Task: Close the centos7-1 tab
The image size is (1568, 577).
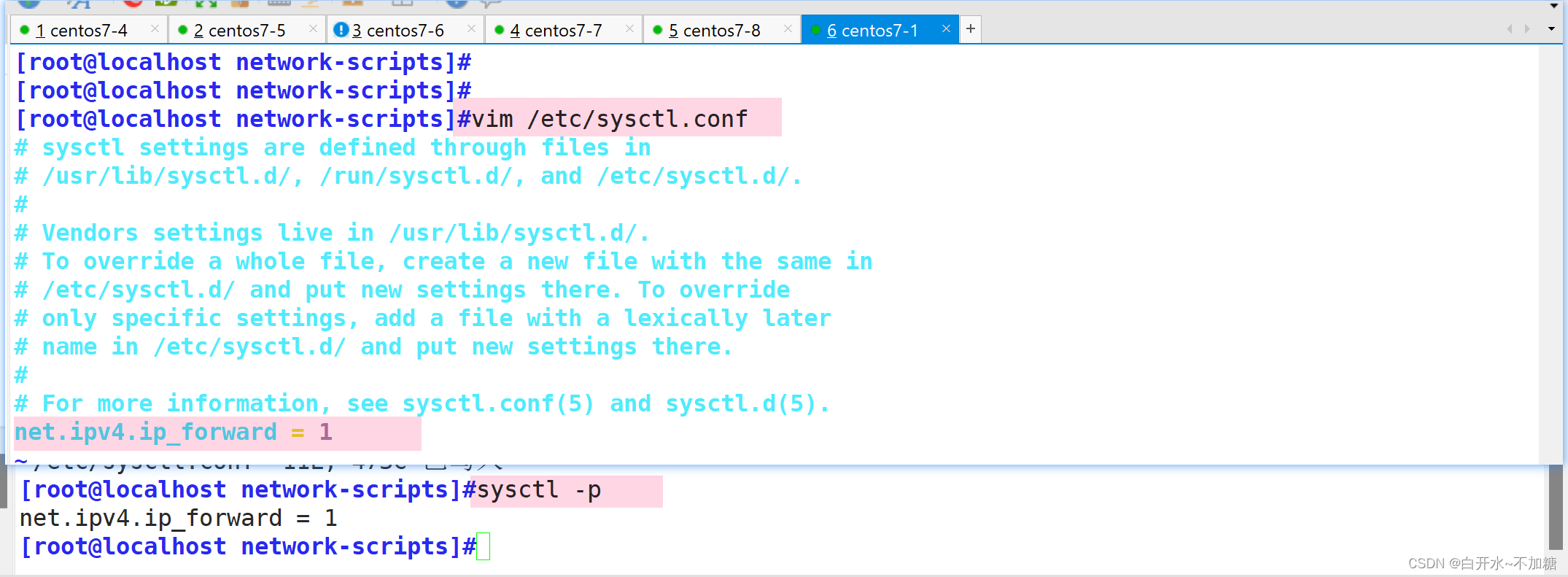Action: (x=946, y=28)
